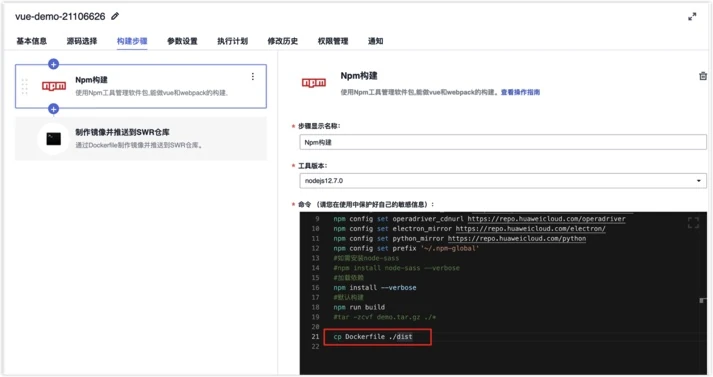713x377 pixels.
Task: Click the npm logo in the step list
Action: [54, 85]
